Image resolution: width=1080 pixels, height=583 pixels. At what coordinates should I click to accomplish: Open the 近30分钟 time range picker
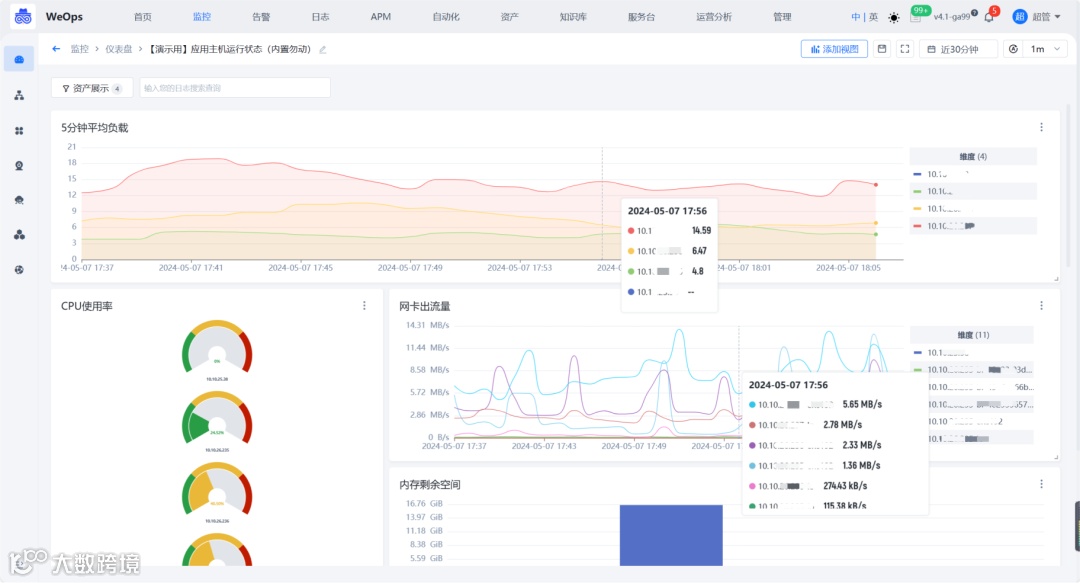pos(959,49)
